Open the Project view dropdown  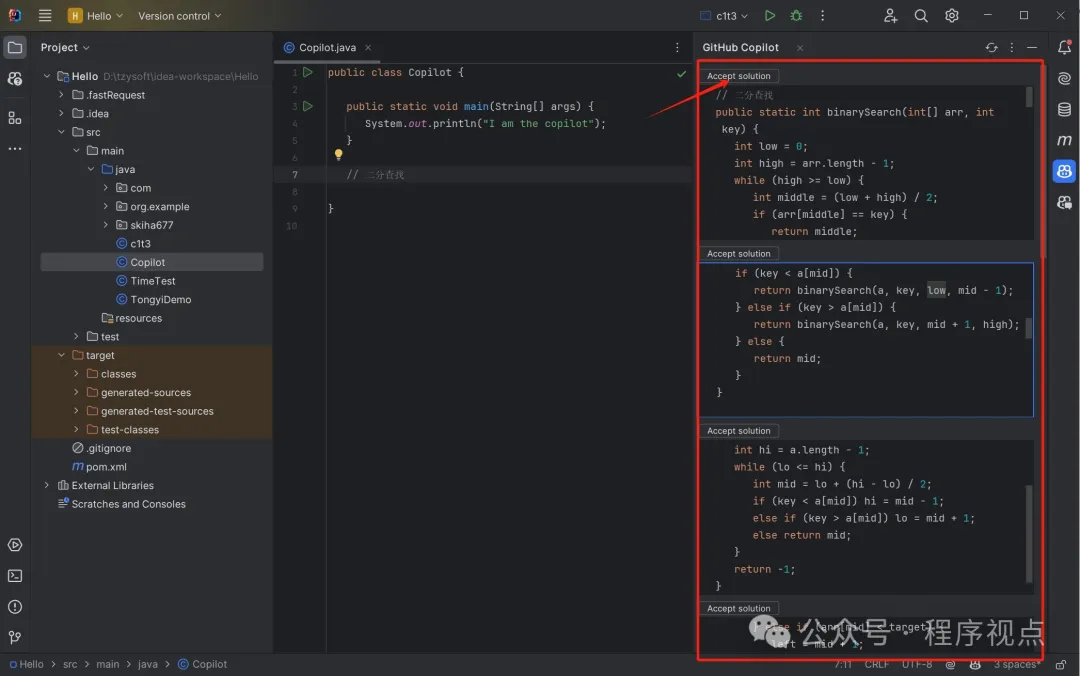coord(65,48)
